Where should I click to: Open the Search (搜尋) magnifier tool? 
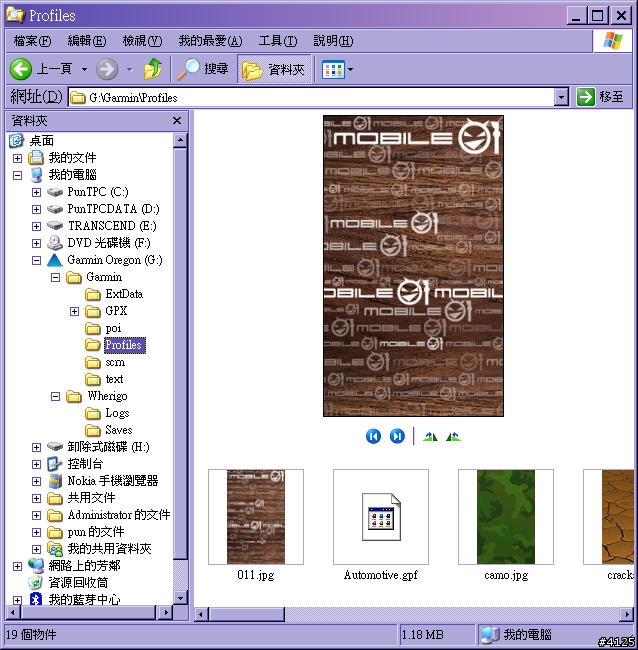[x=203, y=69]
